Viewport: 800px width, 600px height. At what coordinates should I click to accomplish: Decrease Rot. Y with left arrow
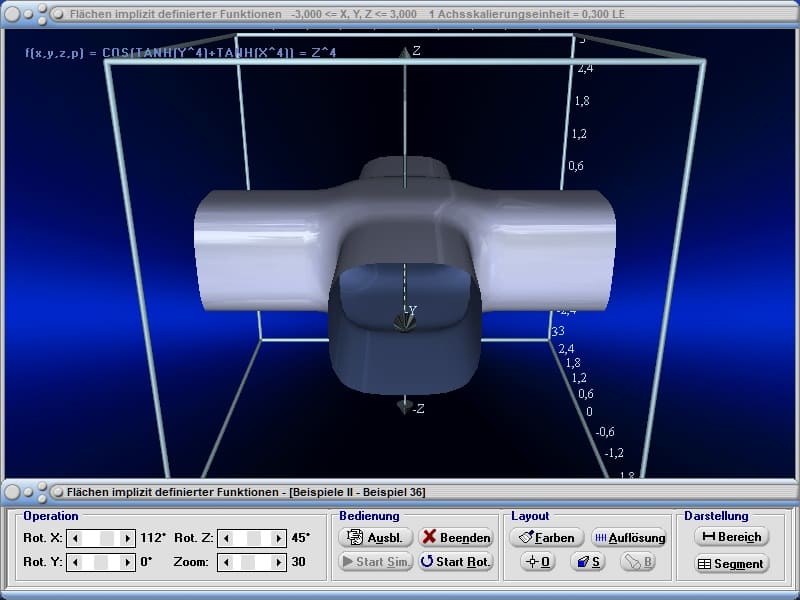coord(74,562)
